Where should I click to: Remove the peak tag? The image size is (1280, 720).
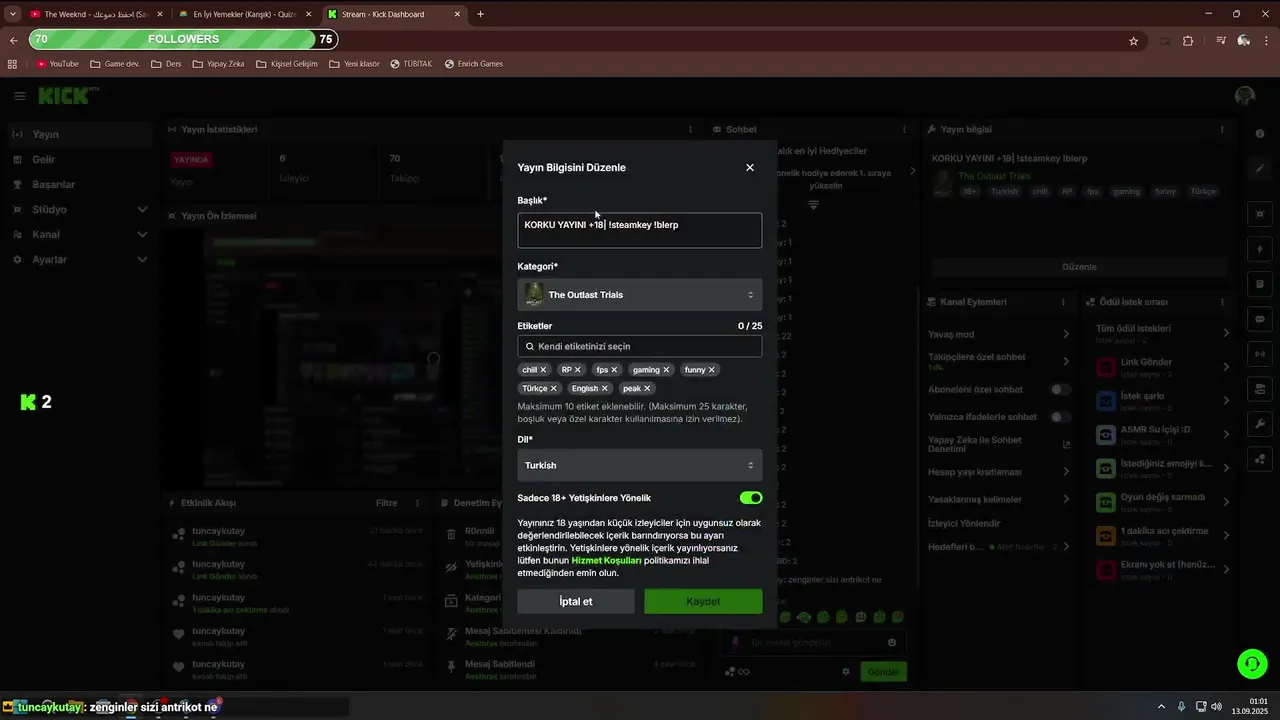pos(648,389)
